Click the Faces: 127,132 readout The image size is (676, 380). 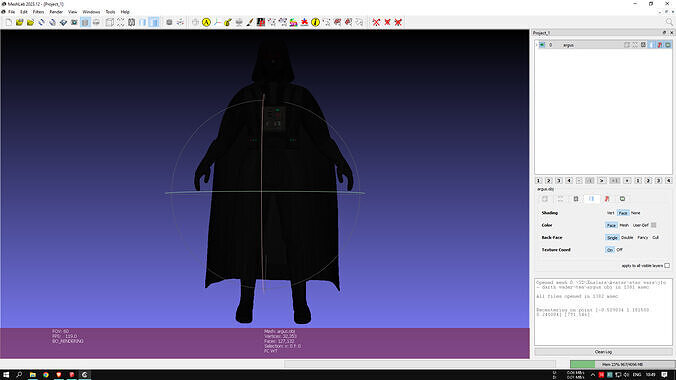click(279, 341)
